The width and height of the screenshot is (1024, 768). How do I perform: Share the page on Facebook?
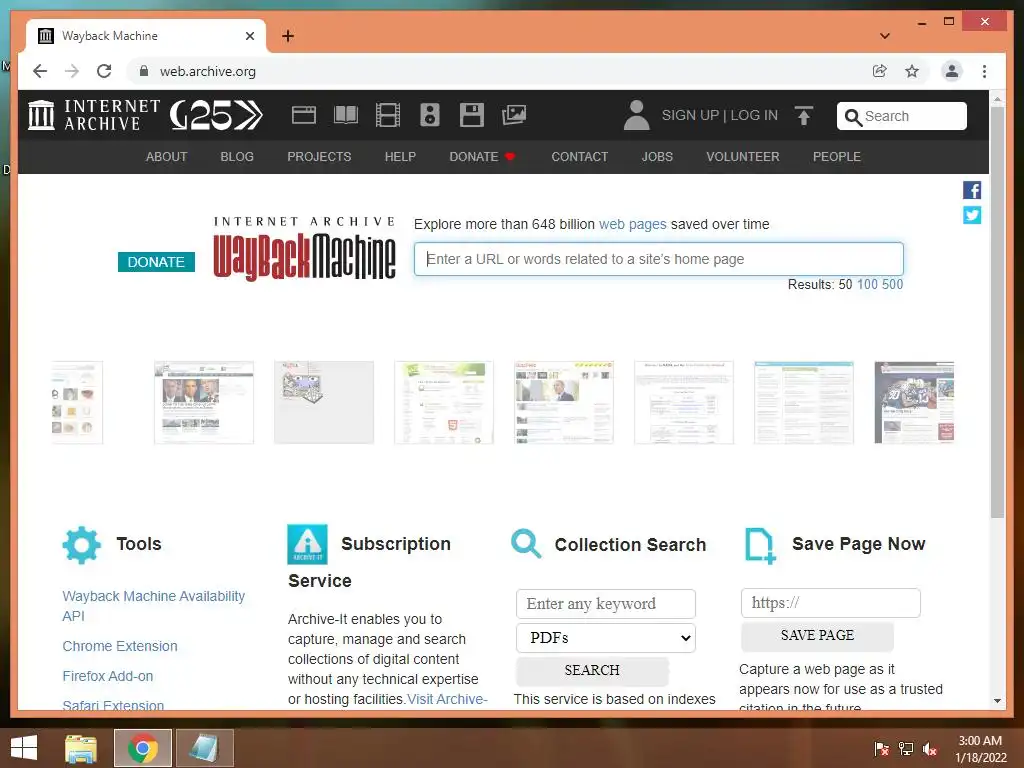[972, 190]
